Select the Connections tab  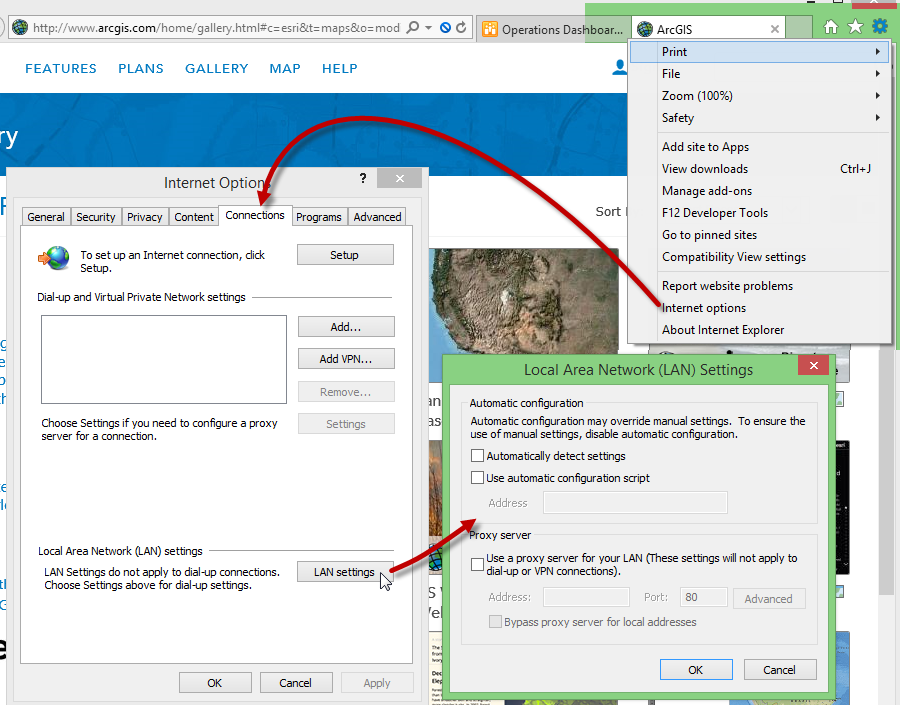(x=255, y=215)
